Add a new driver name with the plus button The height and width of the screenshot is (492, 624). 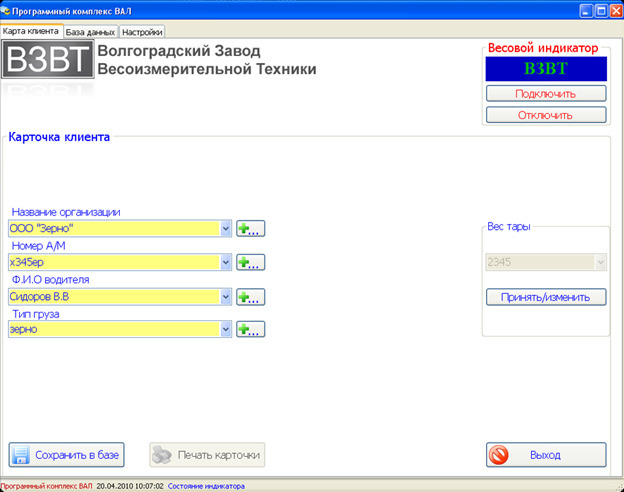250,297
